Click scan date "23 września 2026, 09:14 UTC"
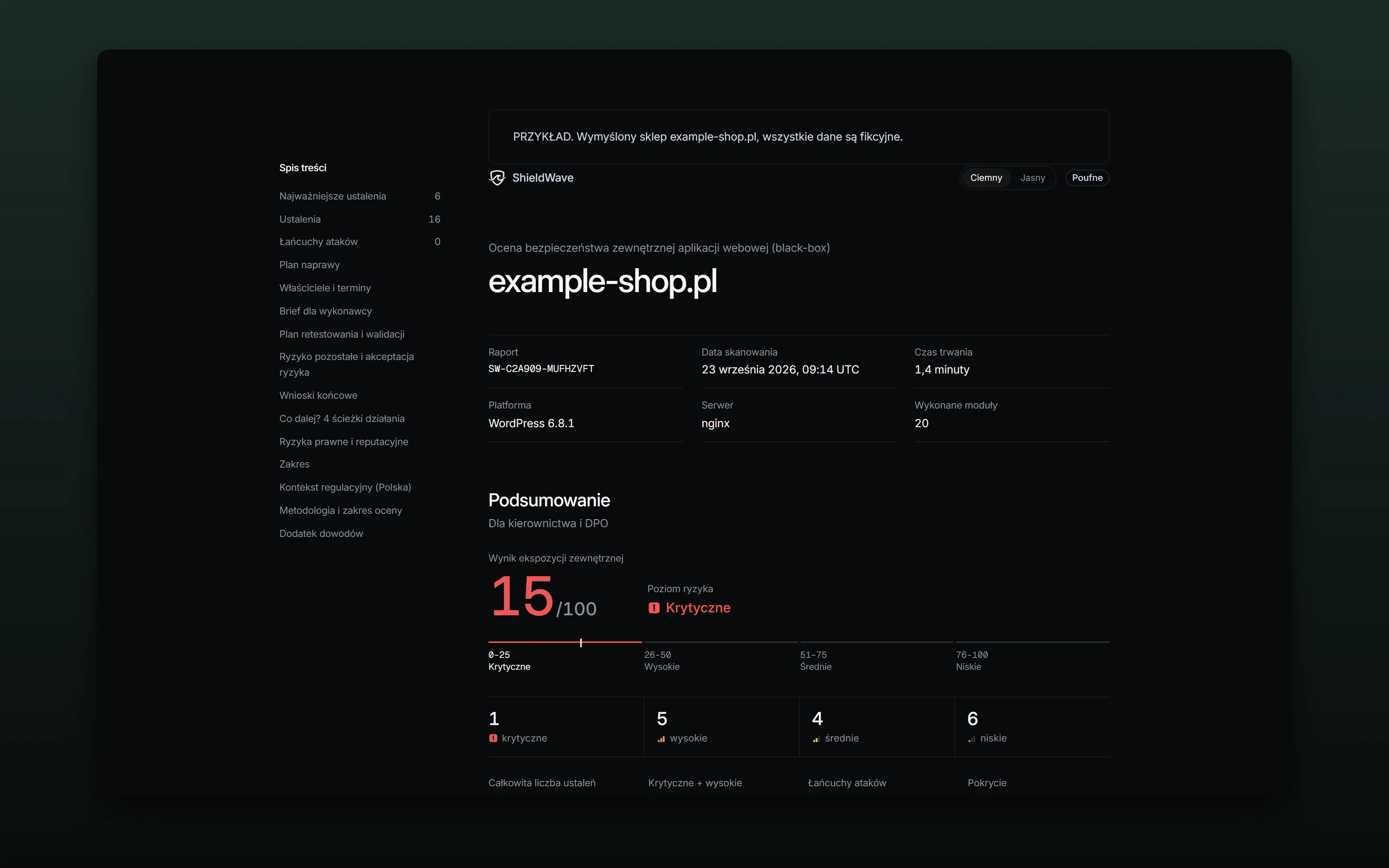This screenshot has width=1389, height=868. (780, 370)
